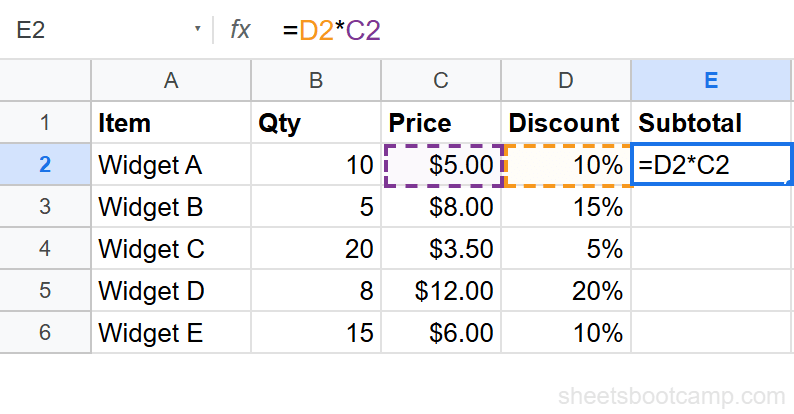Click the quantity 15 cell for Widget E
This screenshot has height=414, width=794.
coord(316,333)
